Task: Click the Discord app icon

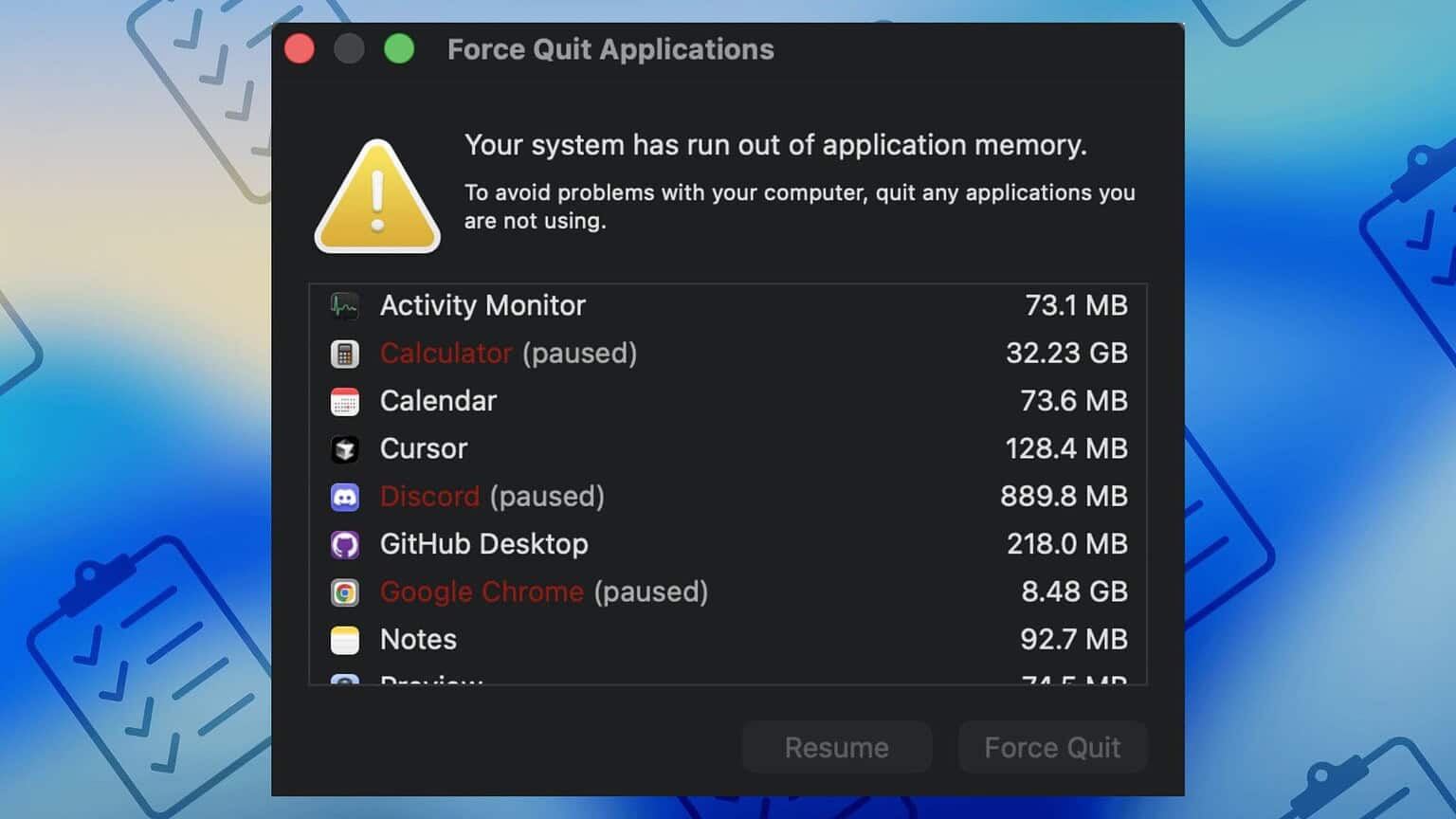Action: (x=344, y=496)
